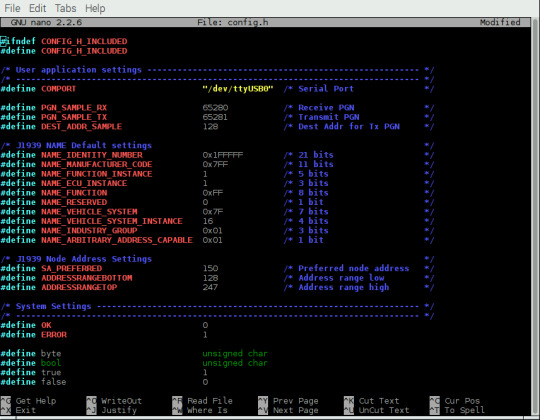Click the terminal's vertical scrollbar

click(x=536, y=217)
